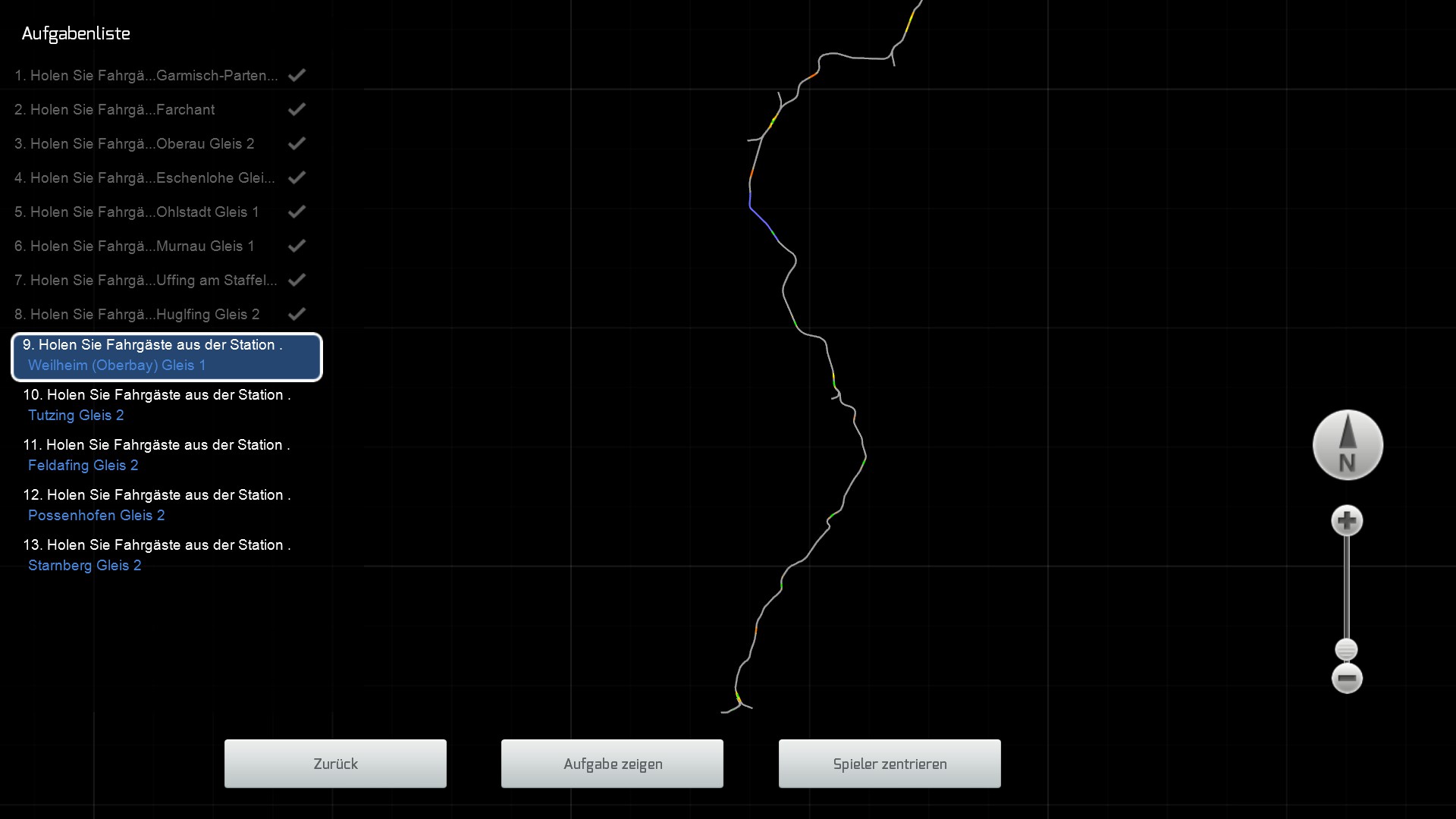This screenshot has height=819, width=1456.
Task: Choose task 11 Feldafing Gleis 2
Action: (156, 455)
